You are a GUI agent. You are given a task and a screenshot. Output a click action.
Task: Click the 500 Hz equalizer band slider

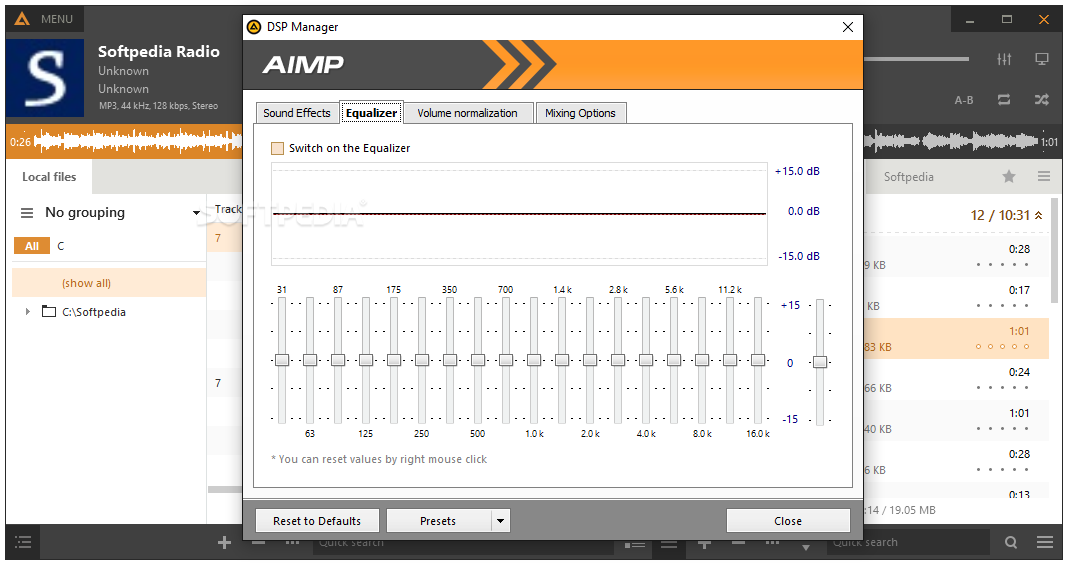tap(477, 361)
